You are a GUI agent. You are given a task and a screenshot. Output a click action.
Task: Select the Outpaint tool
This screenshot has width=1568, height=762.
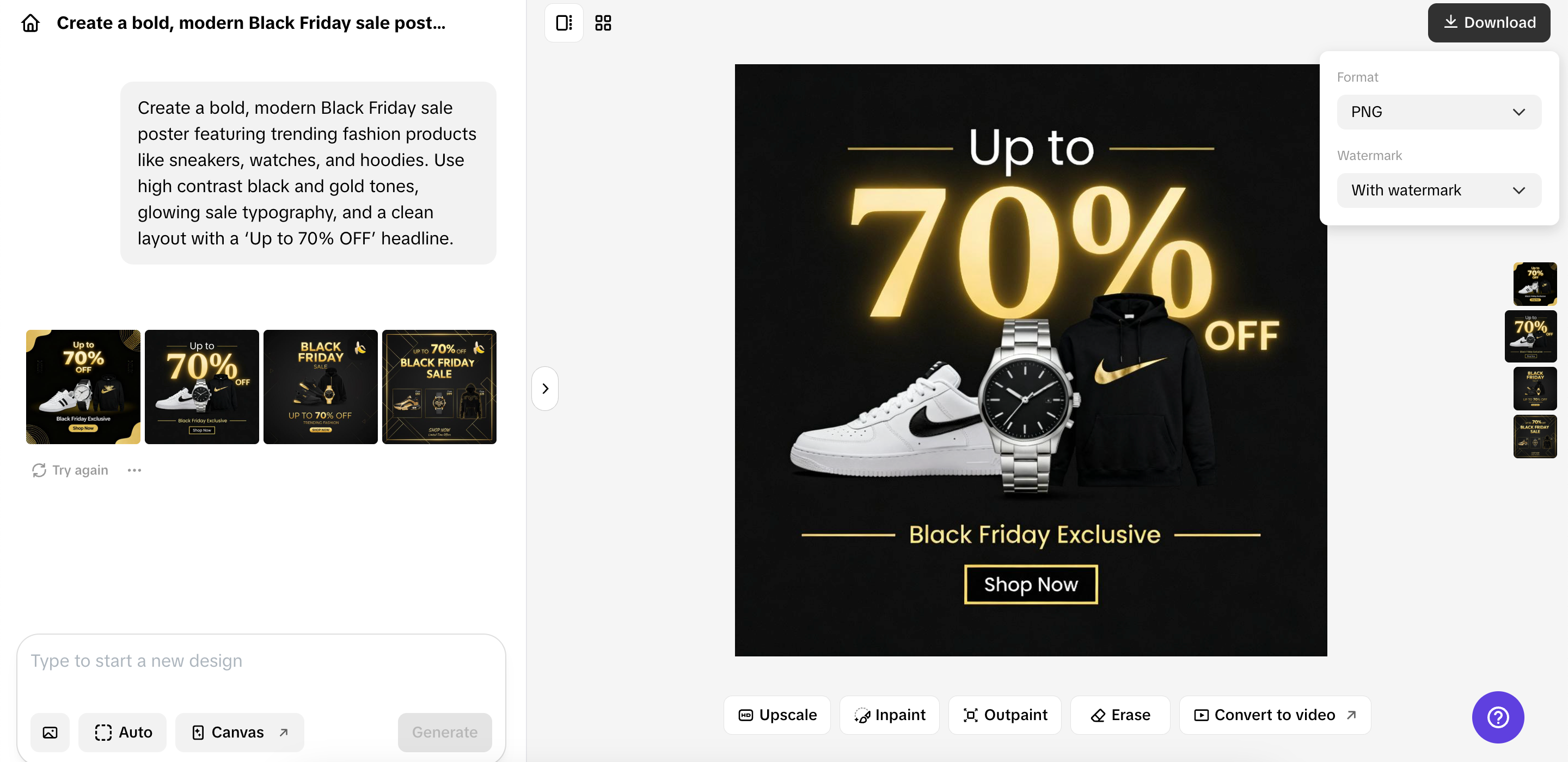[x=1005, y=715]
